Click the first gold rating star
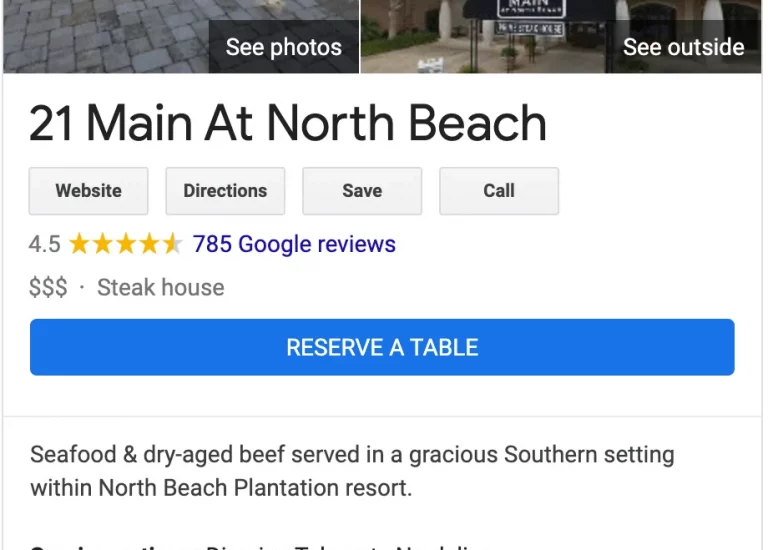Viewport: 768px width, 550px height. [x=79, y=244]
